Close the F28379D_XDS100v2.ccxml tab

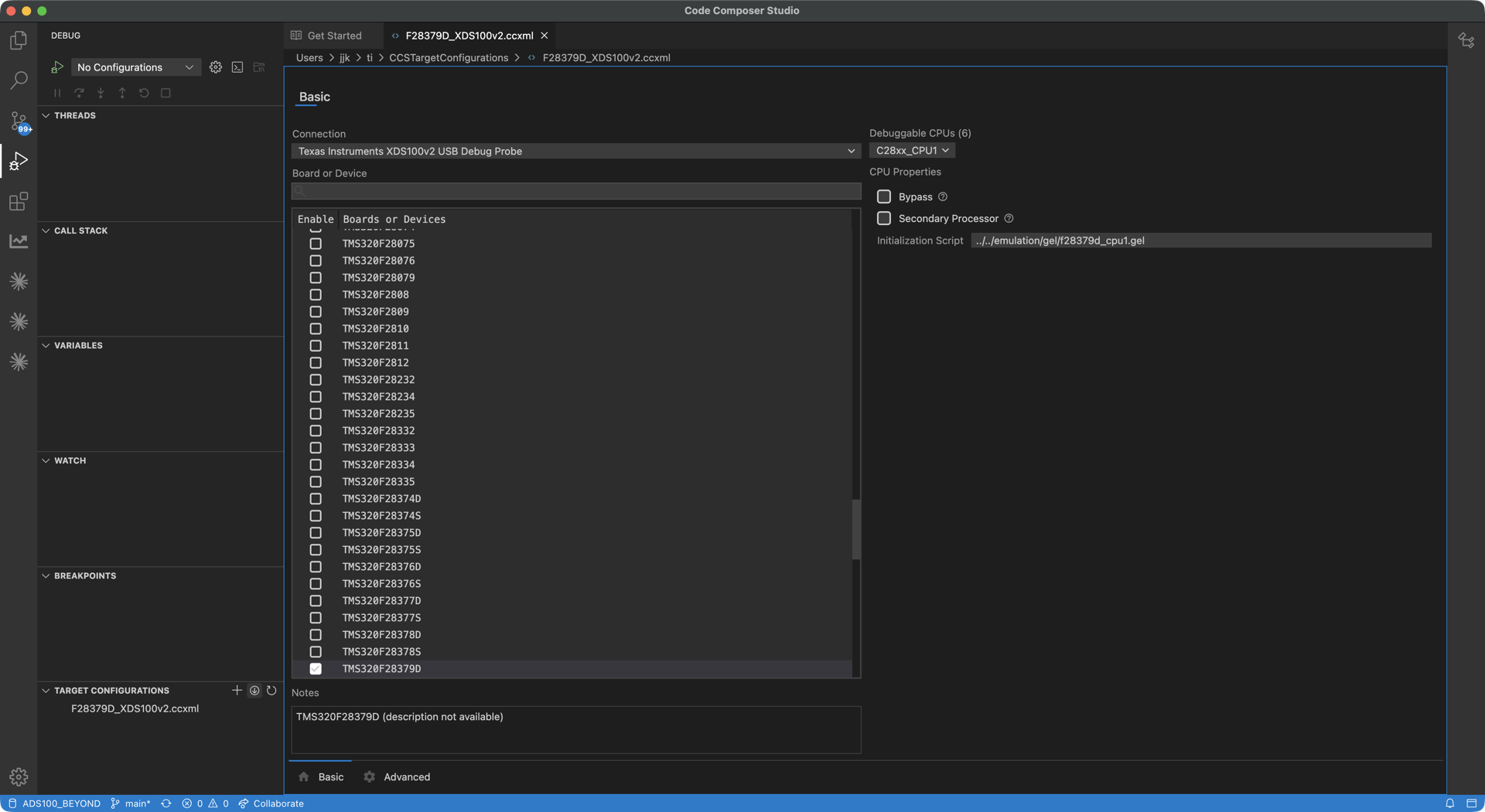click(x=544, y=36)
